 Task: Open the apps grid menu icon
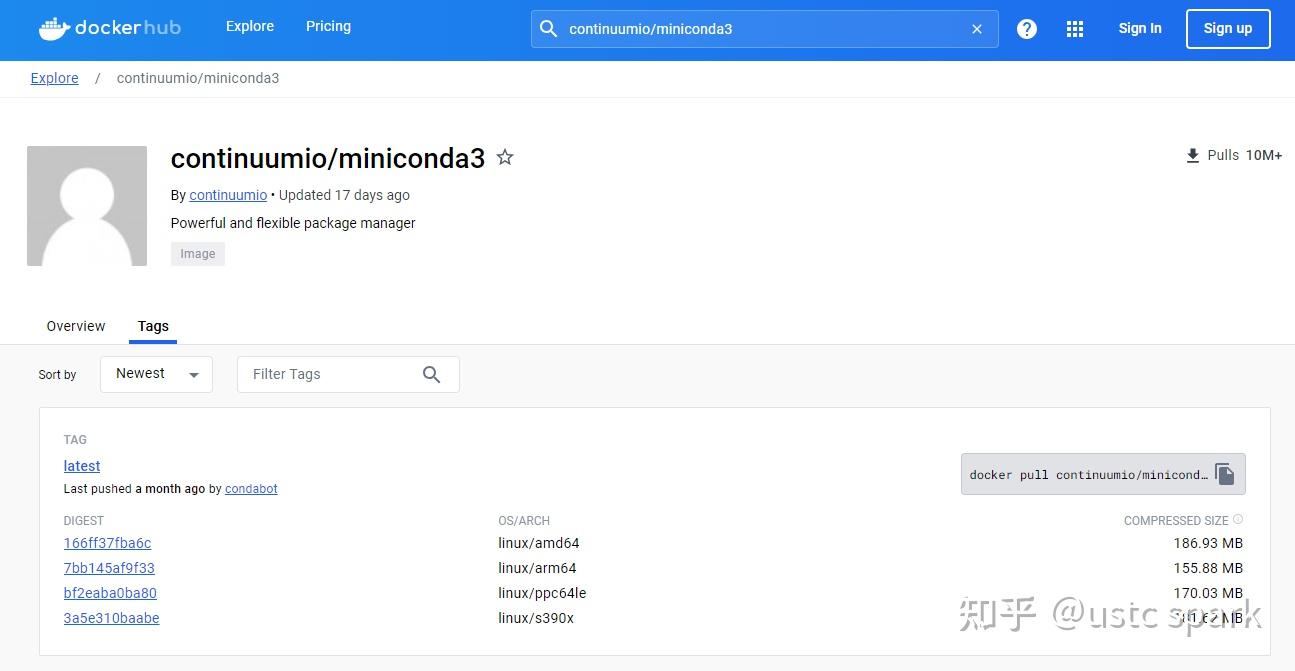pos(1075,28)
